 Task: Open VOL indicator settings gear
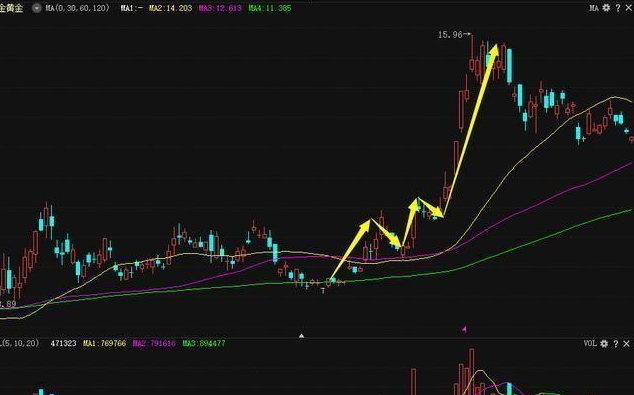[x=604, y=343]
